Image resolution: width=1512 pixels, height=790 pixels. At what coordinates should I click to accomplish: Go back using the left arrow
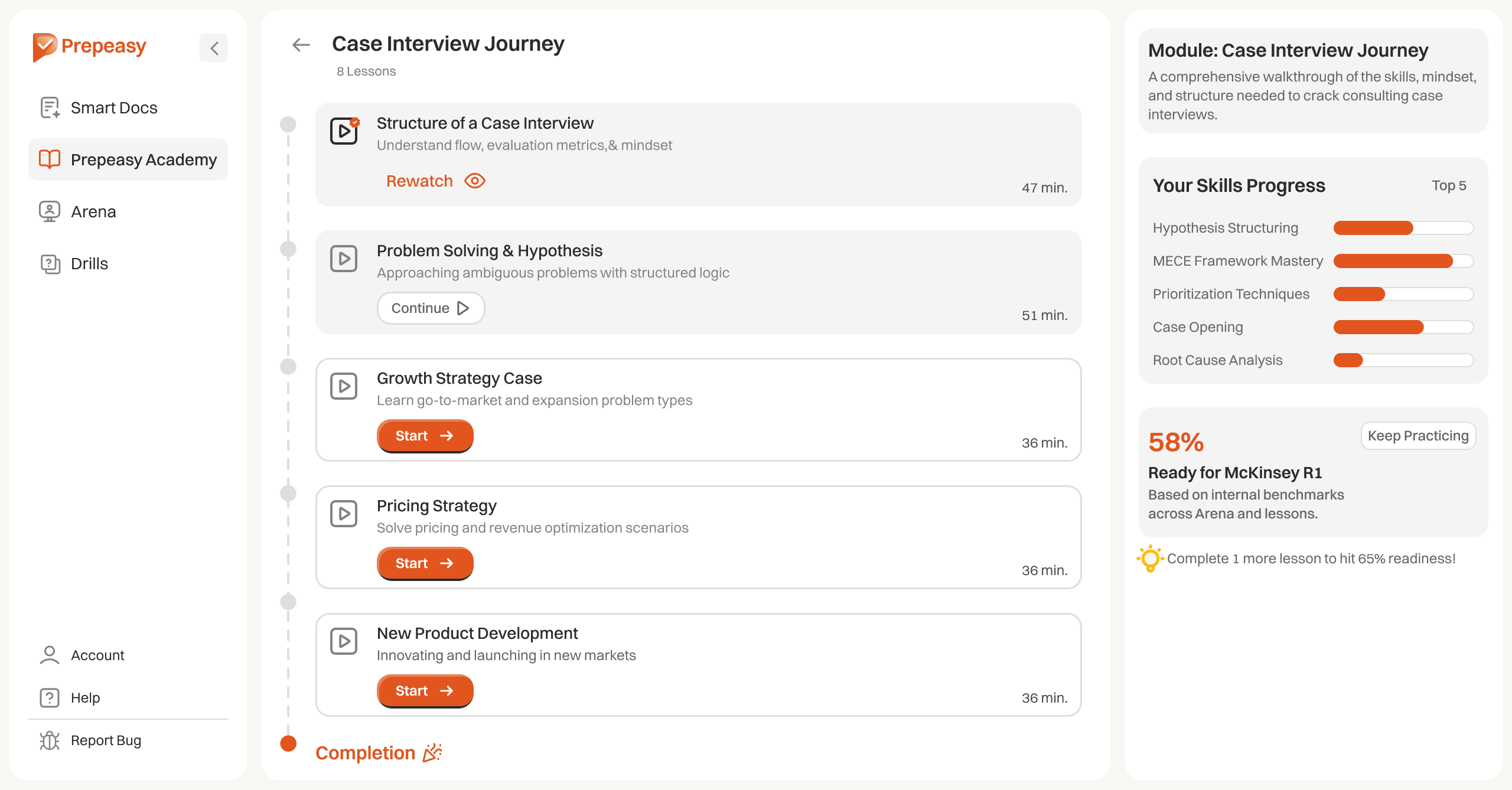(301, 44)
